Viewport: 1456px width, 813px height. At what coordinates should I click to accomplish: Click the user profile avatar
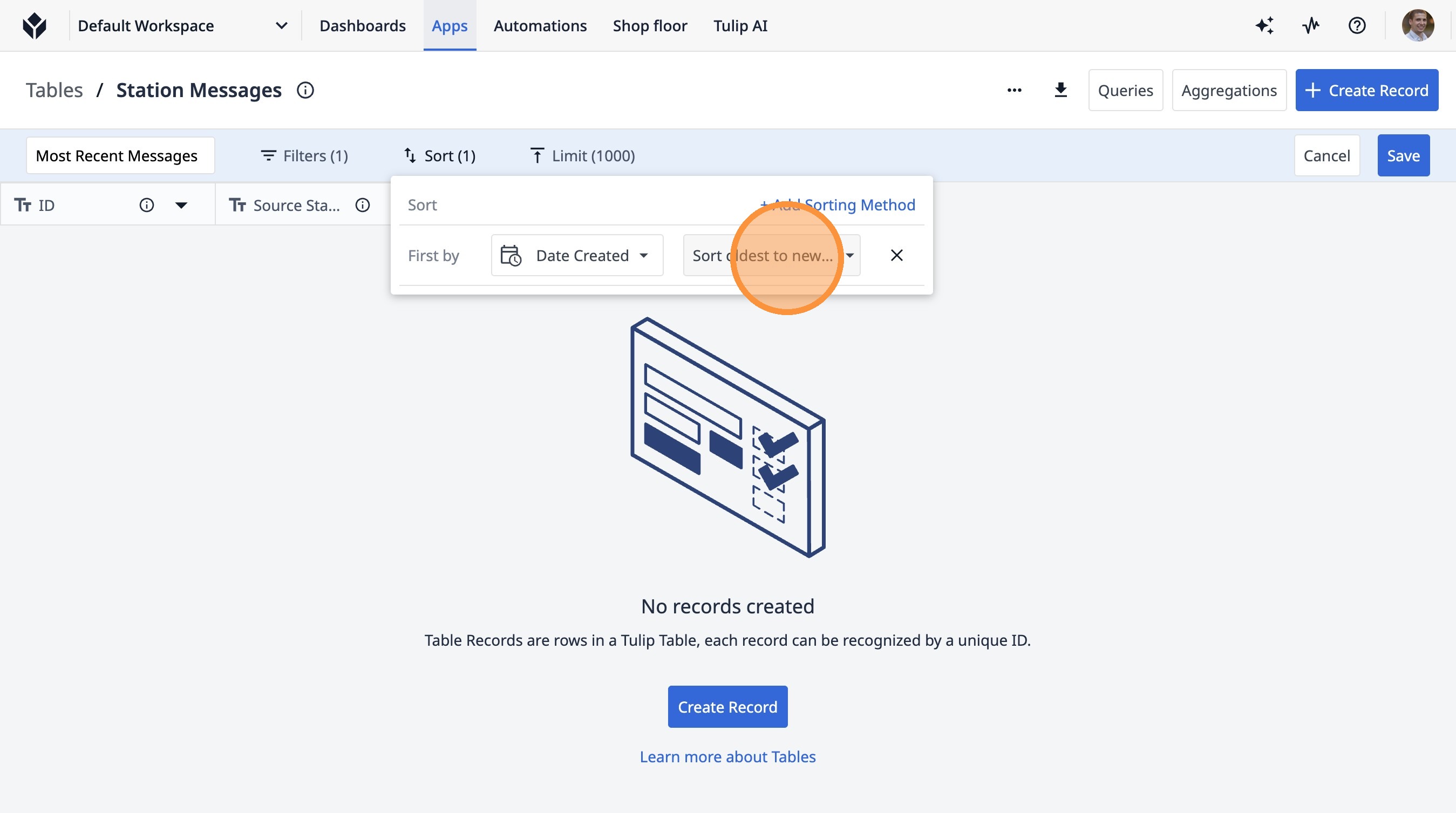point(1417,26)
